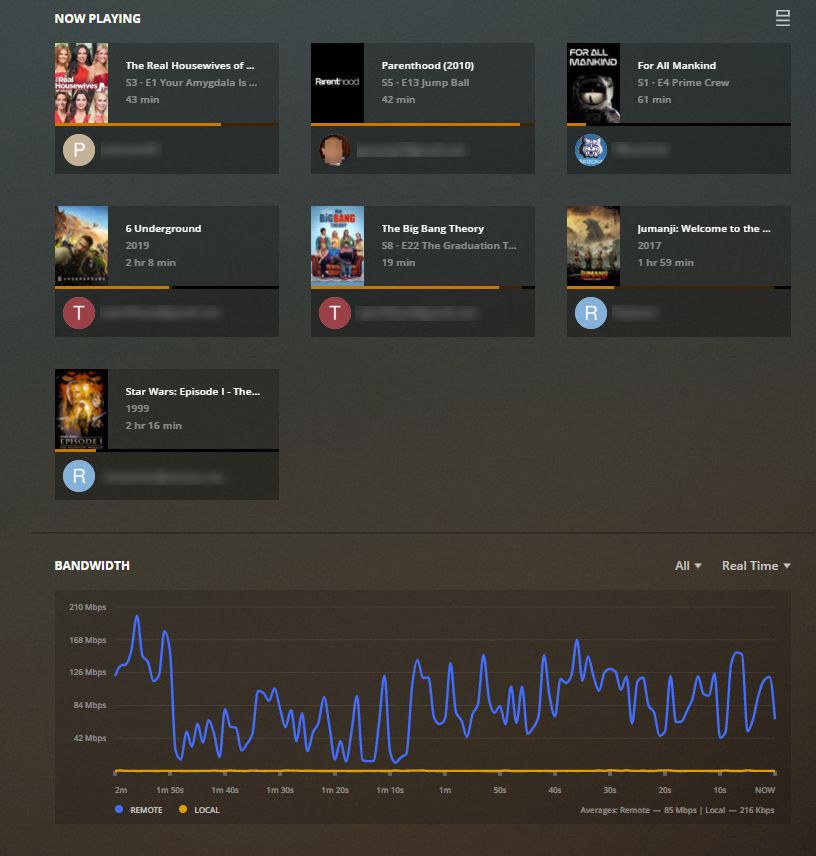Open The Real Housewives poster thumbnail
This screenshot has height=856, width=816.
coord(81,83)
